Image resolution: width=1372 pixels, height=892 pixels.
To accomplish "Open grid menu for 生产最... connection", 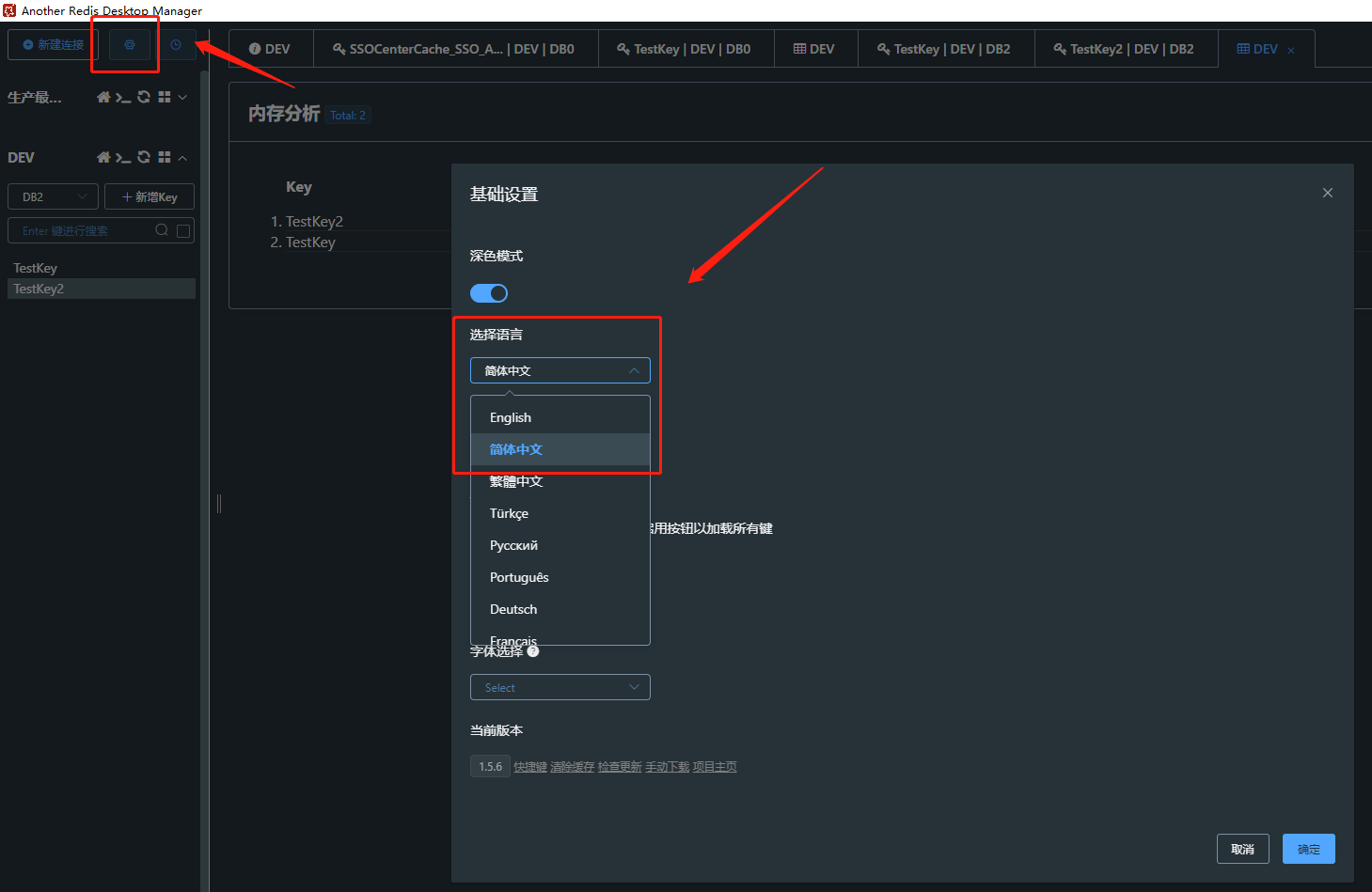I will 165,97.
